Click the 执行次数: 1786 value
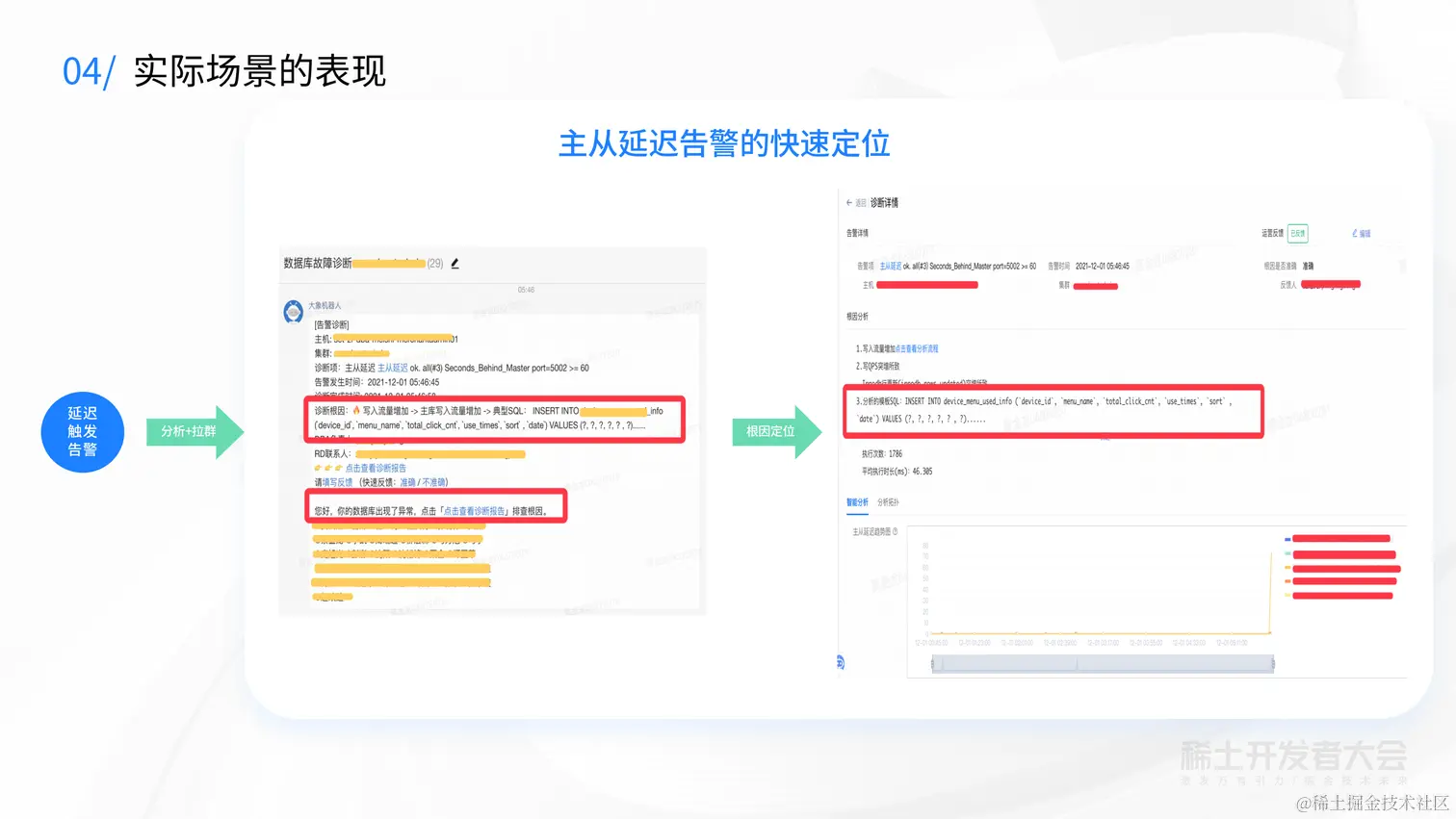The height and width of the screenshot is (819, 1456). (x=882, y=454)
